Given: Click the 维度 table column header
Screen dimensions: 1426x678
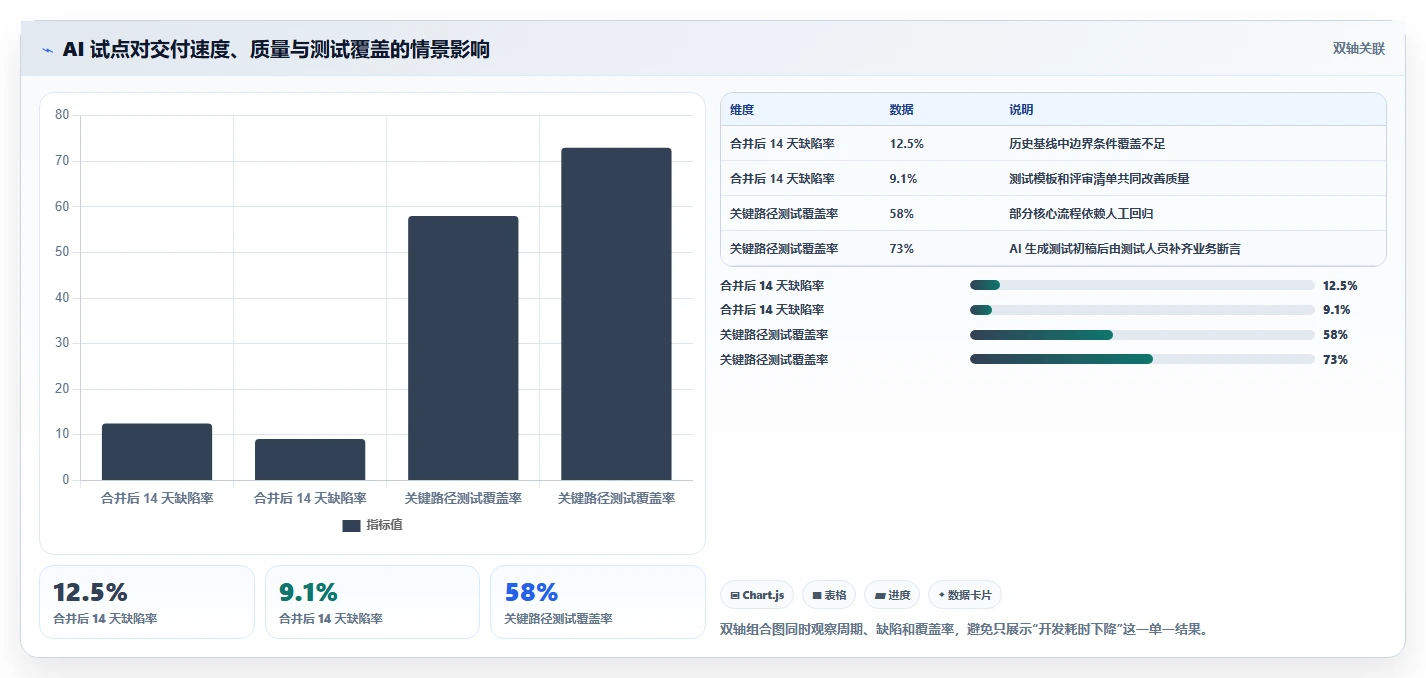Looking at the screenshot, I should (742, 110).
